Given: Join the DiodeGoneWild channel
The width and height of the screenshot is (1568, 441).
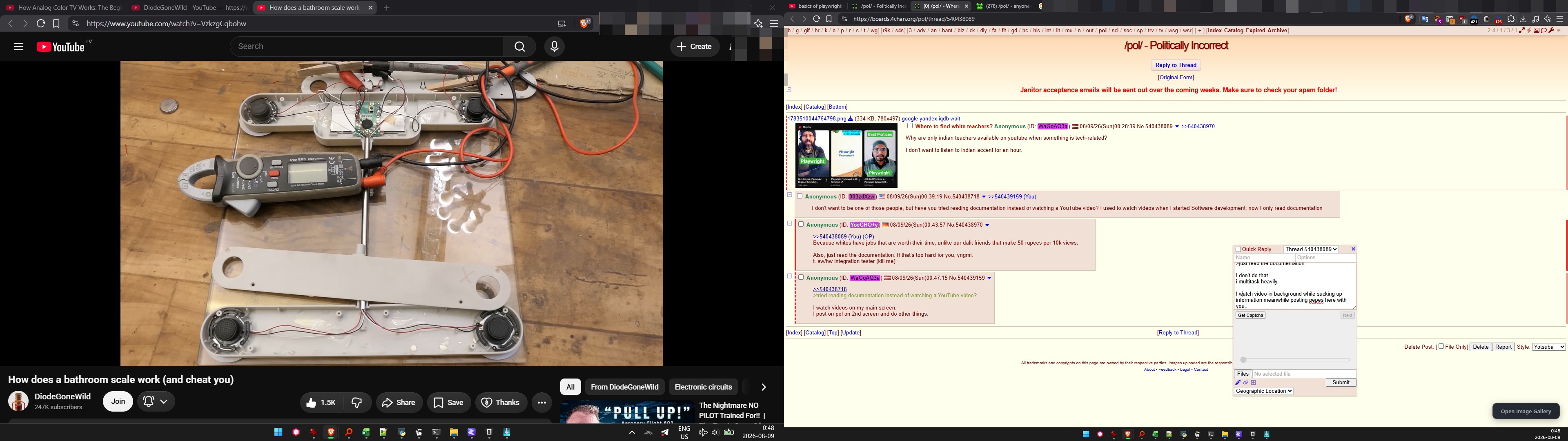Looking at the screenshot, I should [118, 401].
